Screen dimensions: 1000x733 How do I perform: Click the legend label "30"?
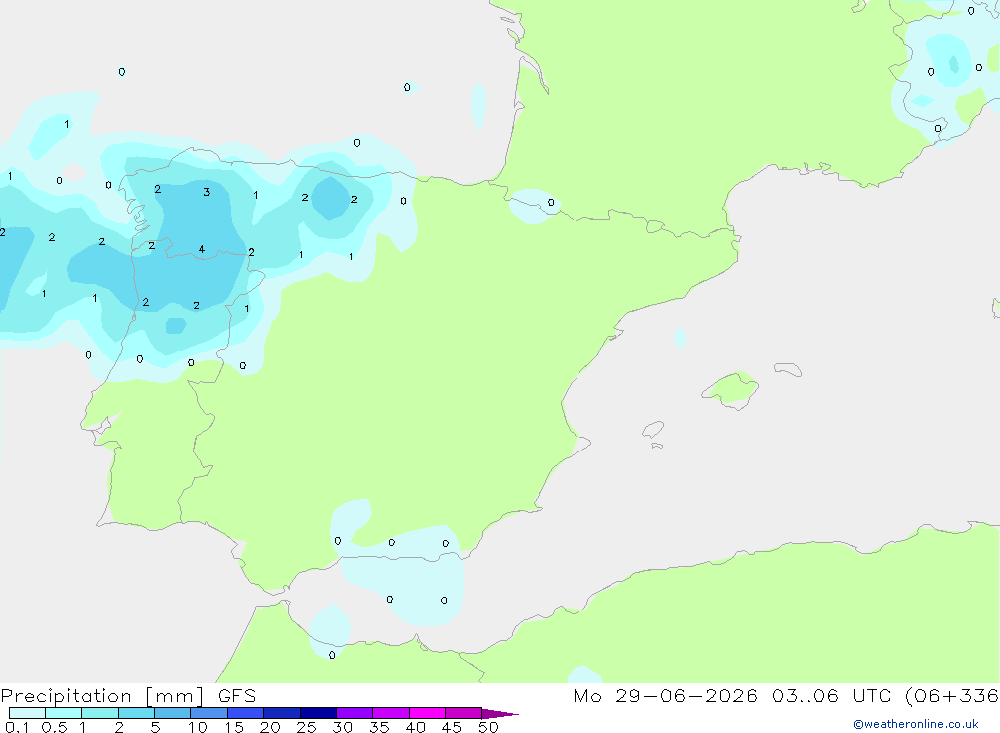[342, 727]
